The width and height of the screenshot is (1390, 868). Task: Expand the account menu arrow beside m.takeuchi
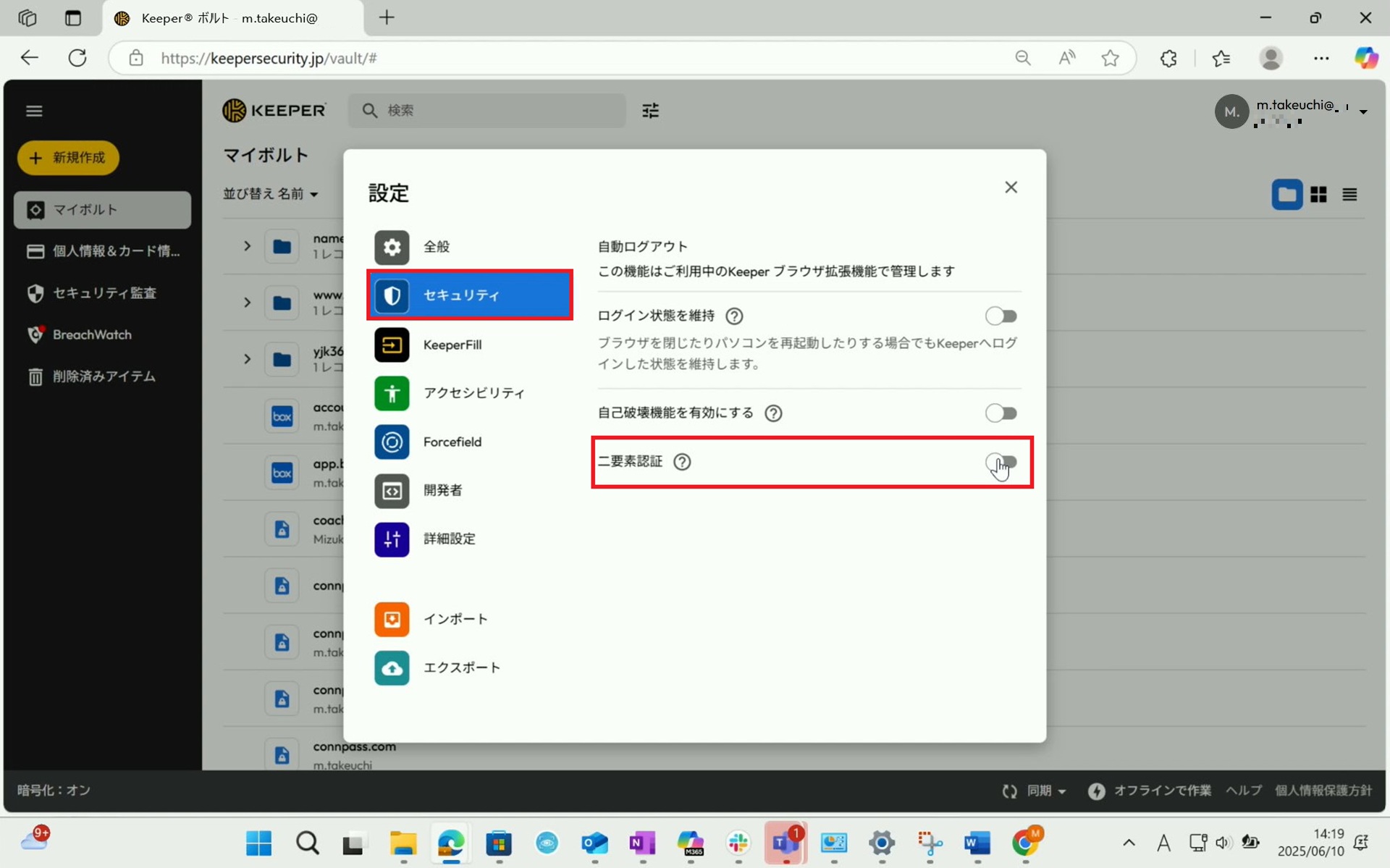point(1363,111)
